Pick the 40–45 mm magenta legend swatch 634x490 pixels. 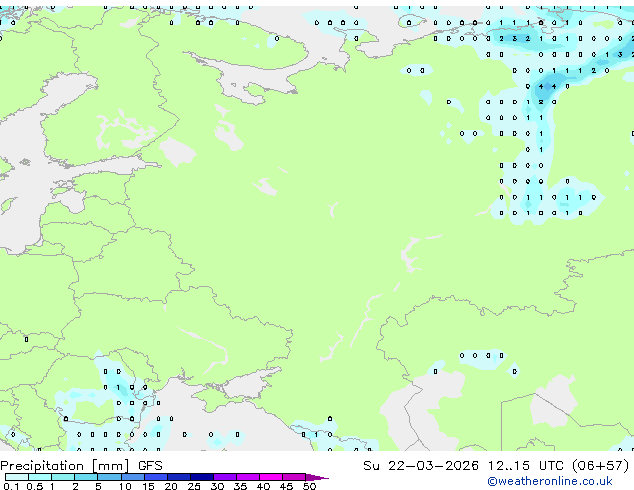(x=271, y=477)
